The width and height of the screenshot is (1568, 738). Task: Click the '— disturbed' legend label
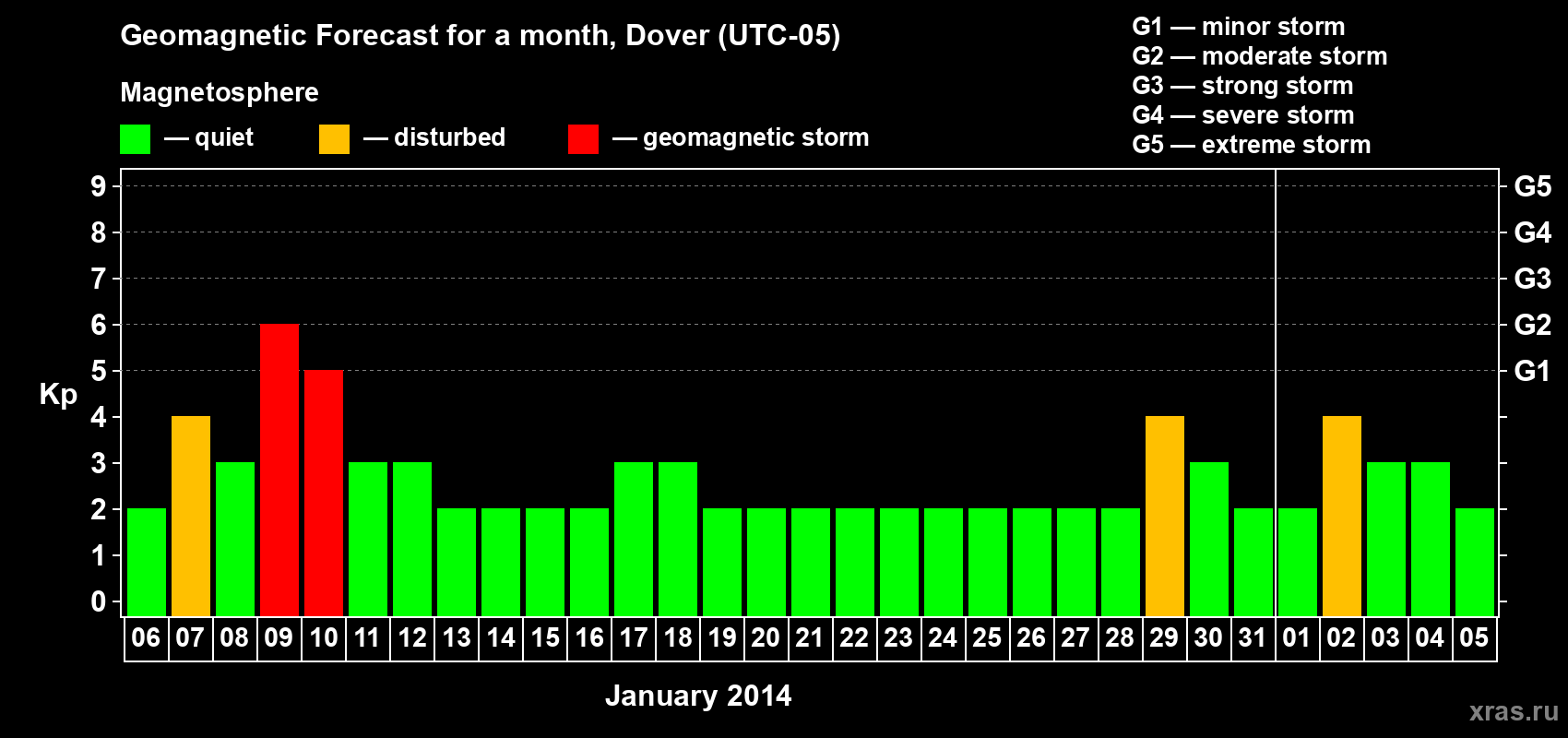[434, 137]
